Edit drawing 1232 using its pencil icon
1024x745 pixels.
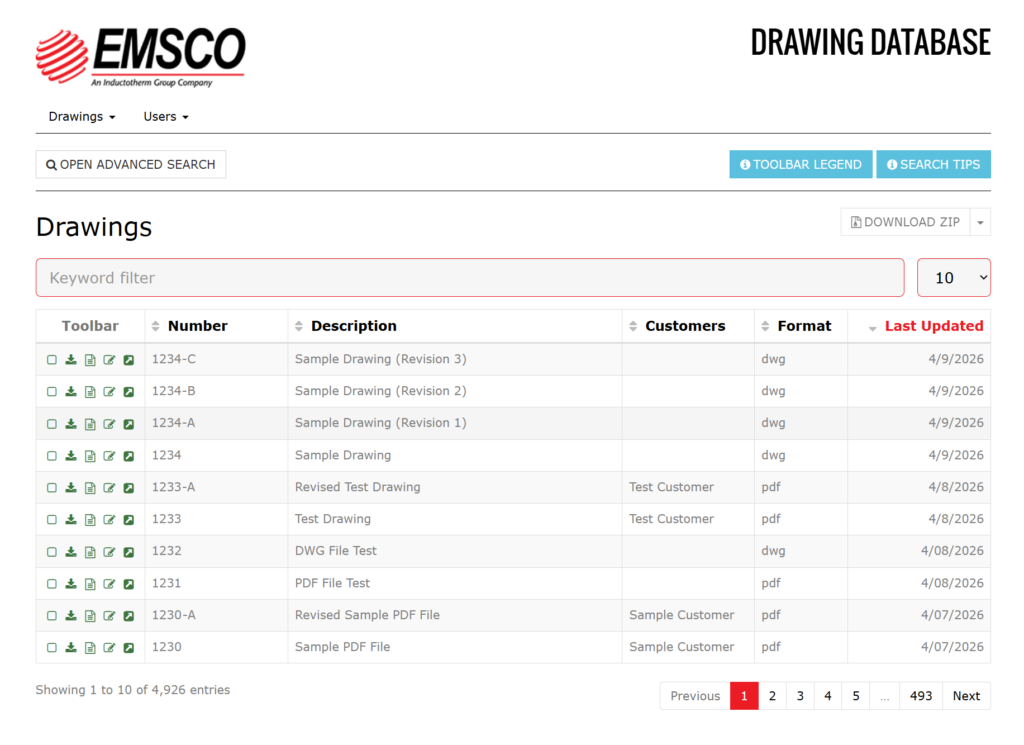pos(109,552)
